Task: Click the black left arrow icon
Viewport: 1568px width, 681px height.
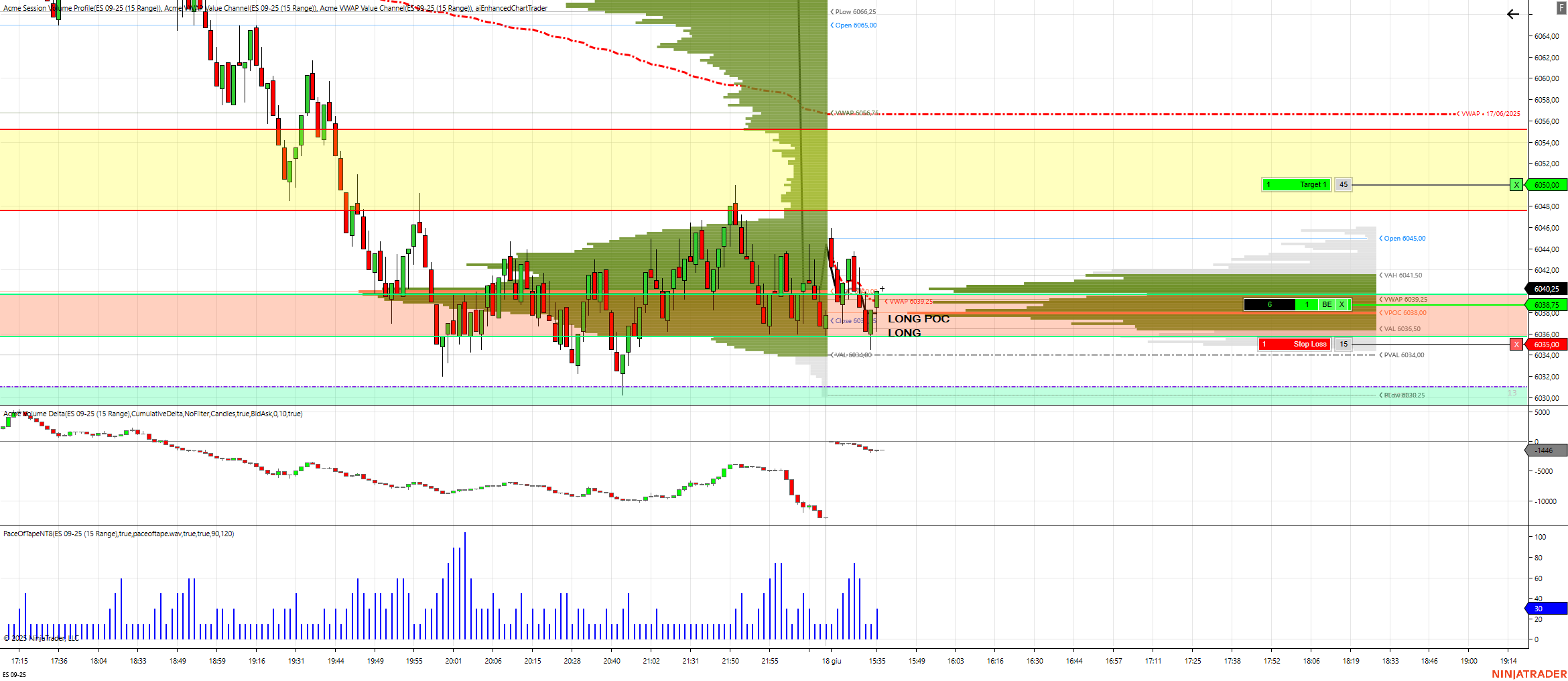Action: [x=1513, y=14]
